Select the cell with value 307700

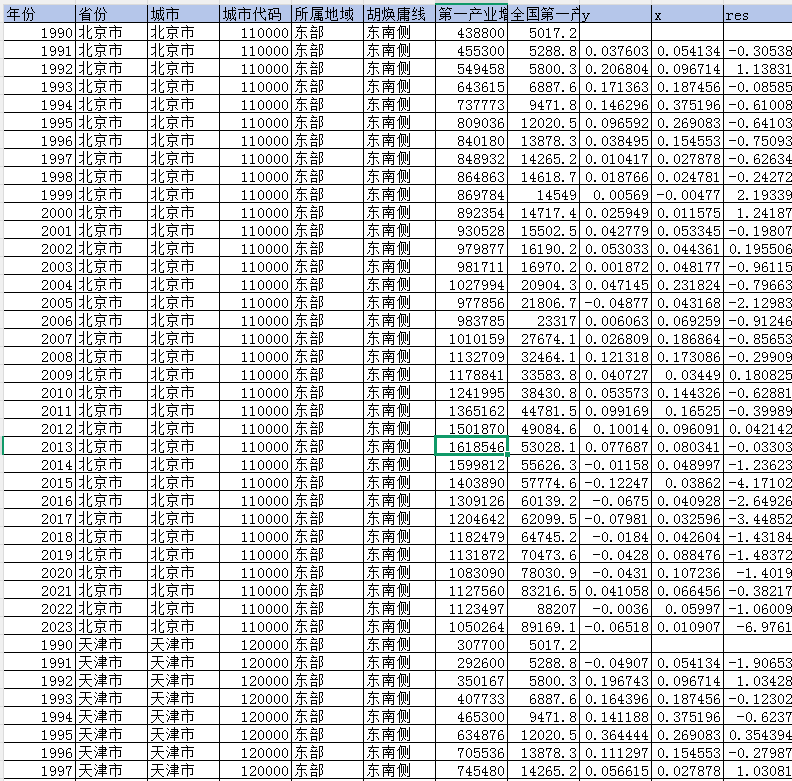point(472,645)
